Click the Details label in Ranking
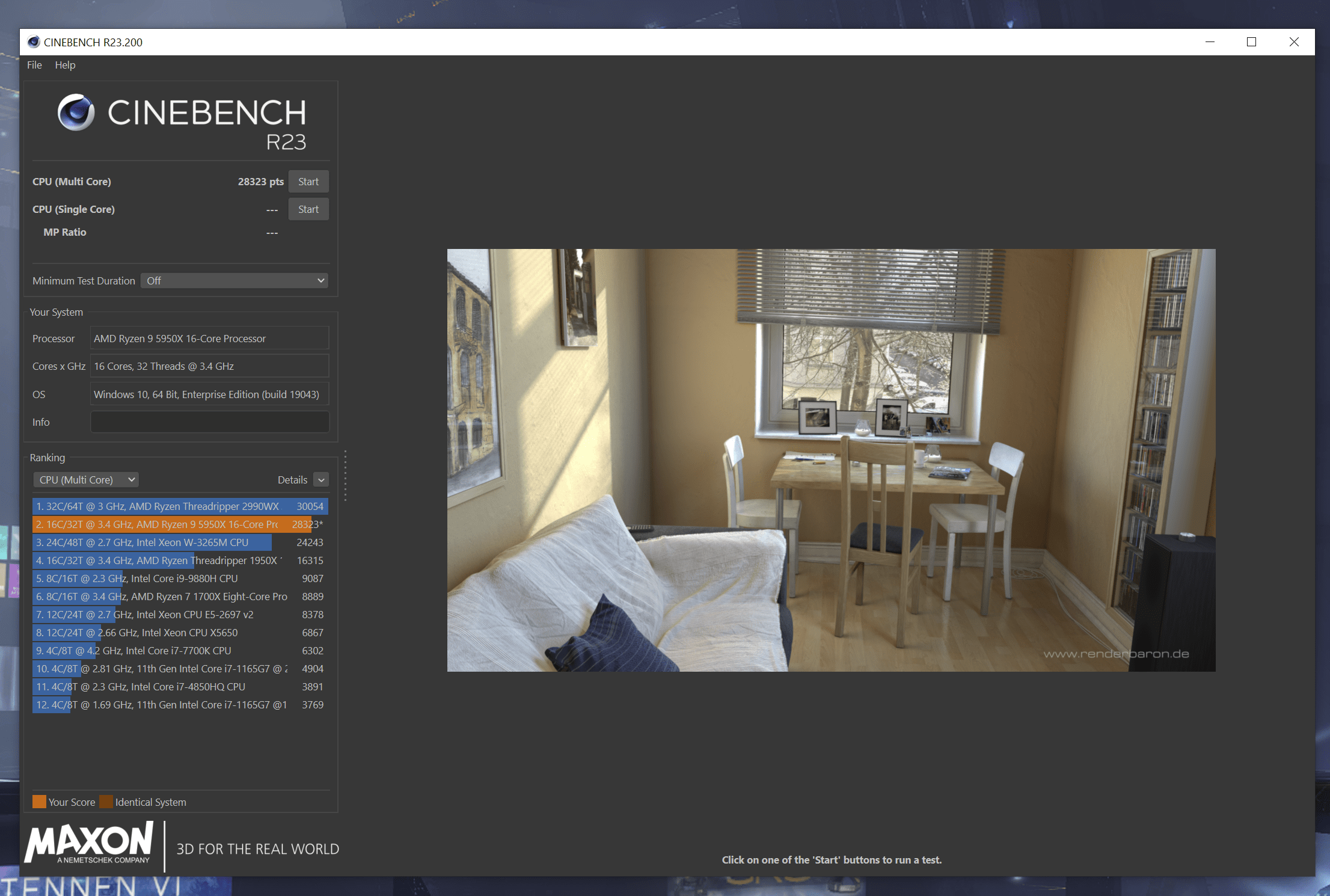The width and height of the screenshot is (1330, 896). [x=292, y=480]
